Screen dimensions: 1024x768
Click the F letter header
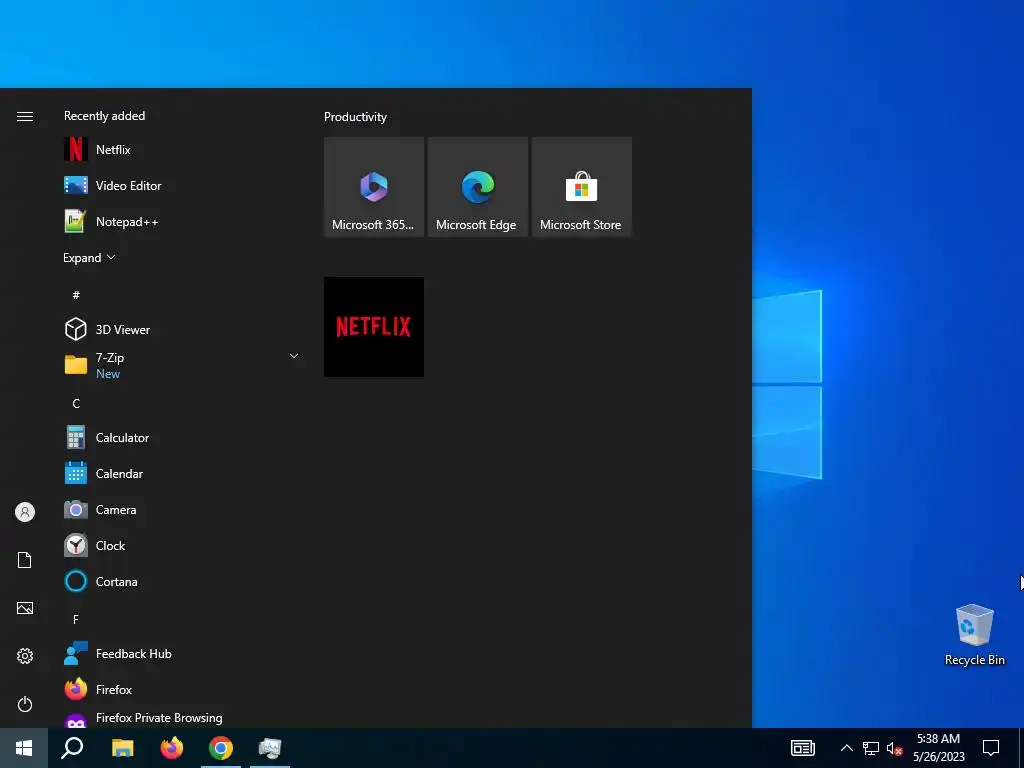click(76, 619)
